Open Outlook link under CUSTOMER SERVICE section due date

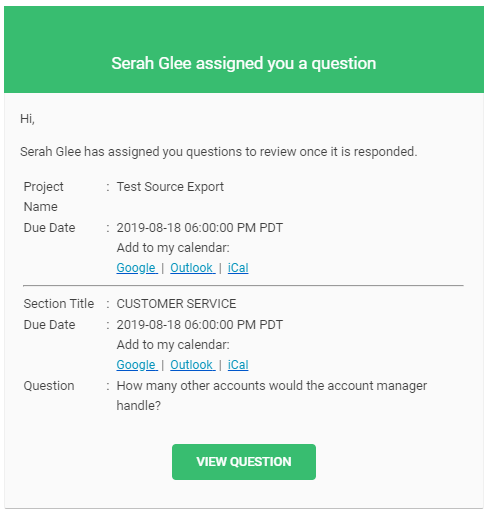point(193,365)
